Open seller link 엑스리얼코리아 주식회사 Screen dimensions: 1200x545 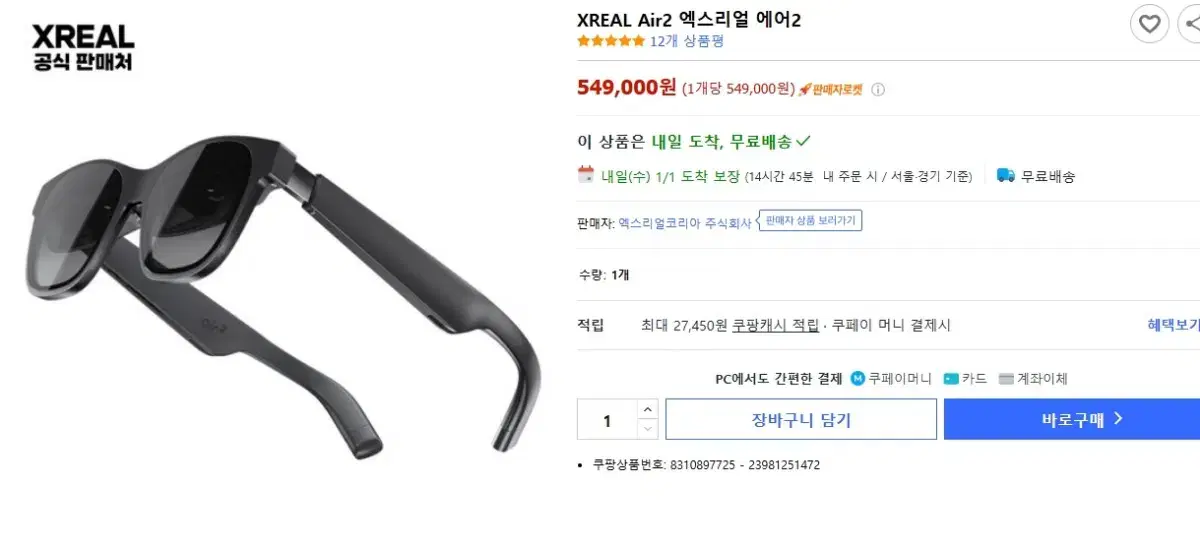(x=684, y=224)
